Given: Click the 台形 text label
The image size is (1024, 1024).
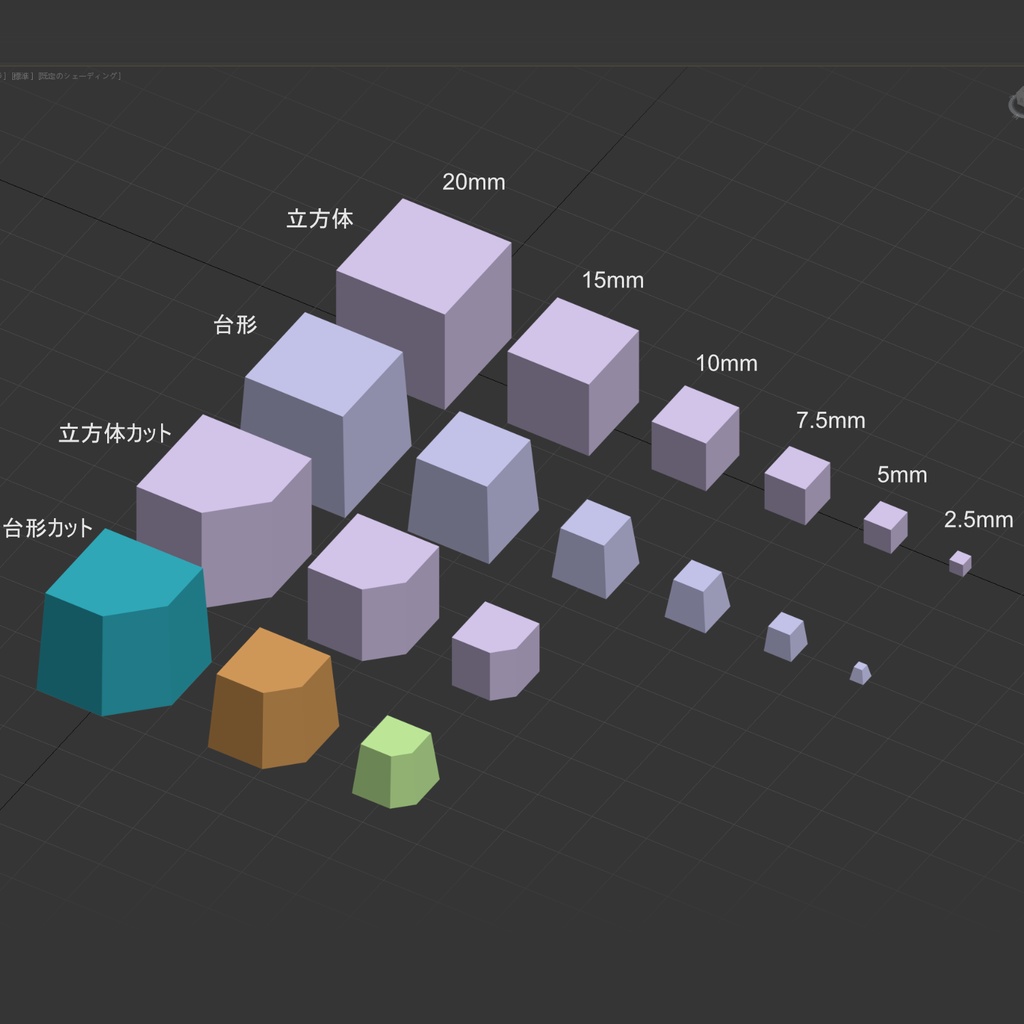Looking at the screenshot, I should coord(235,325).
